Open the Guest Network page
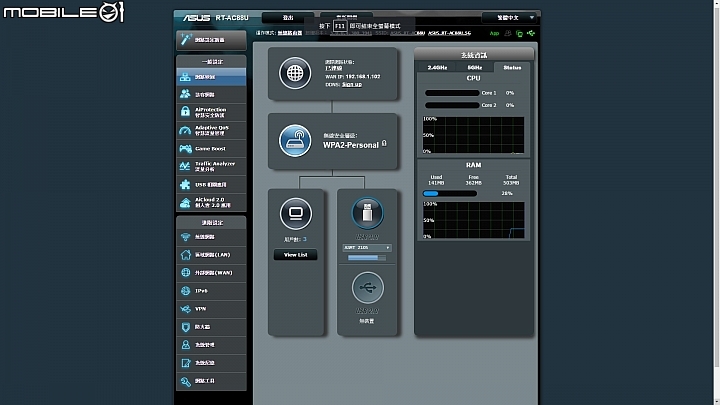Image resolution: width=720 pixels, height=405 pixels. tap(211, 94)
